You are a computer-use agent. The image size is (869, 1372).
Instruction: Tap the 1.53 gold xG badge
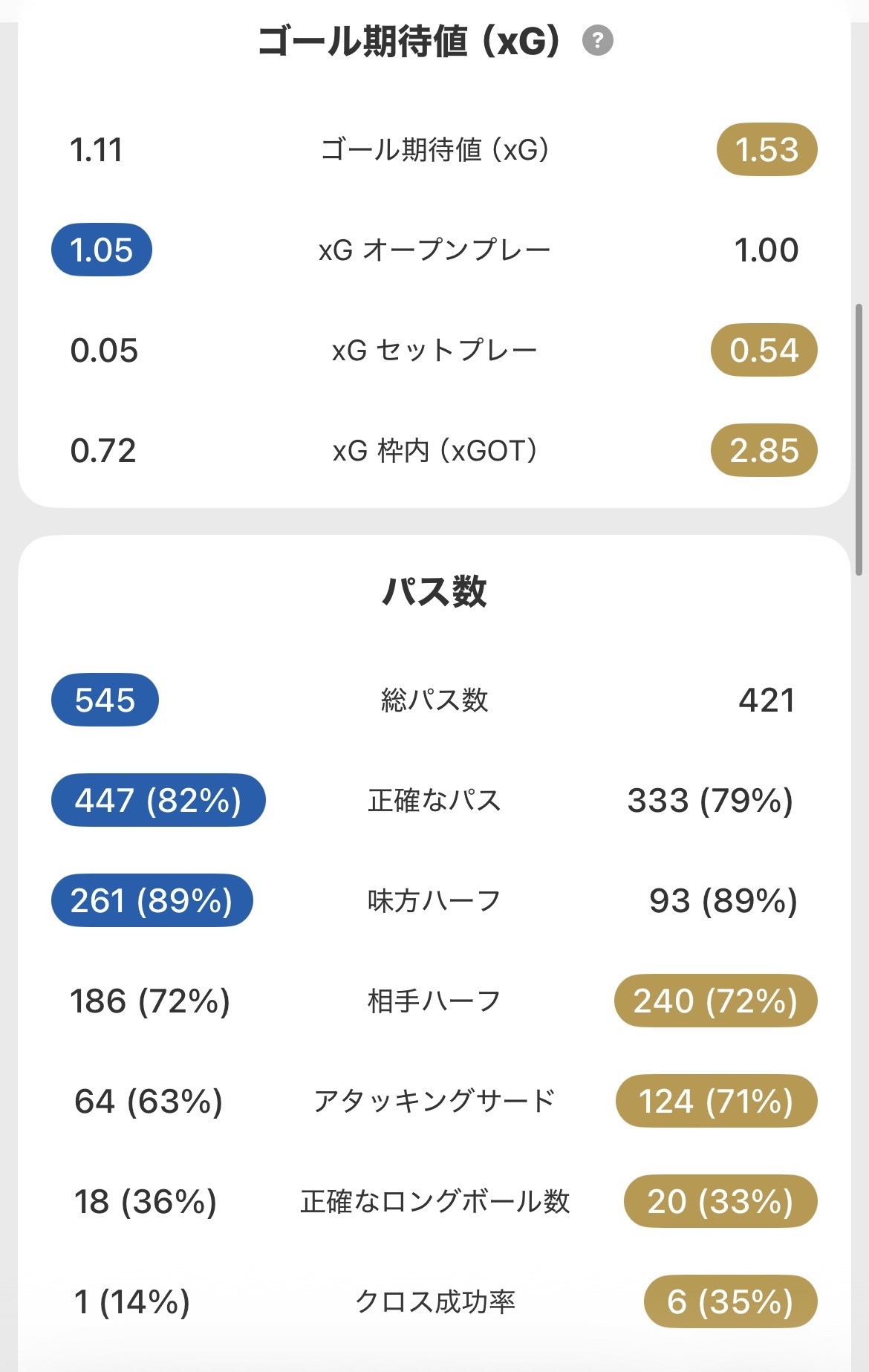coord(767,149)
